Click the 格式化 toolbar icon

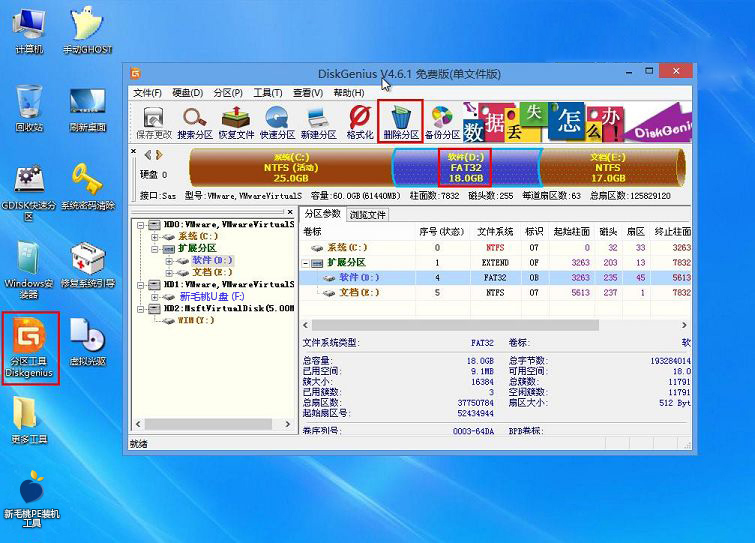pyautogui.click(x=360, y=122)
